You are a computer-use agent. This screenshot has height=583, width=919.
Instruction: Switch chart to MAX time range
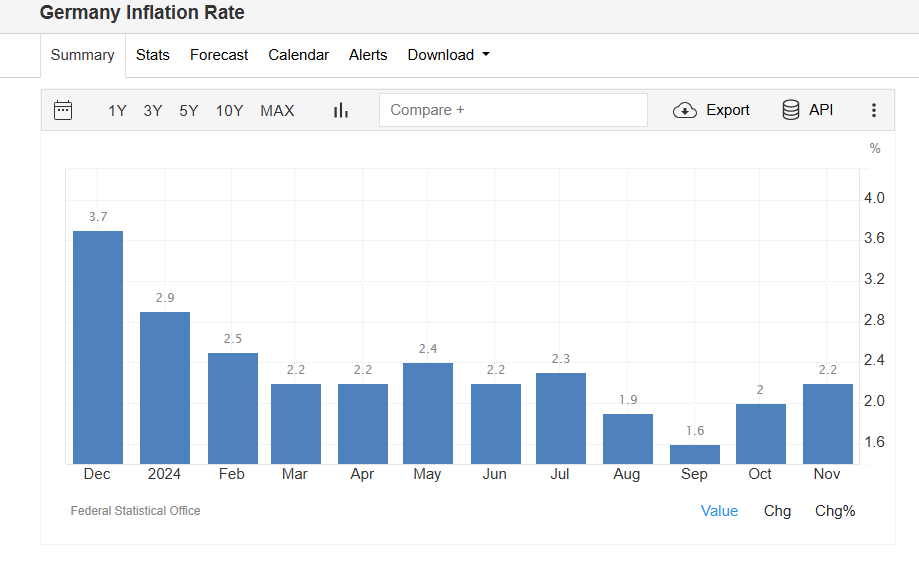point(277,110)
